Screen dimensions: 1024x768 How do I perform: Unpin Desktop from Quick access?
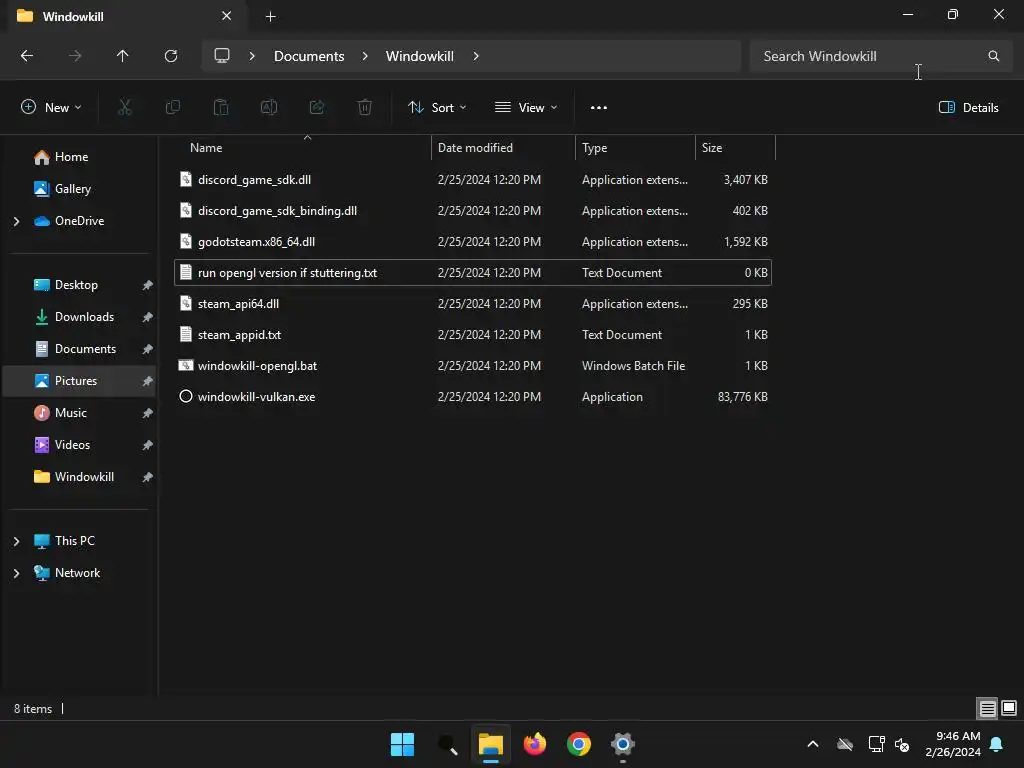[x=148, y=285]
